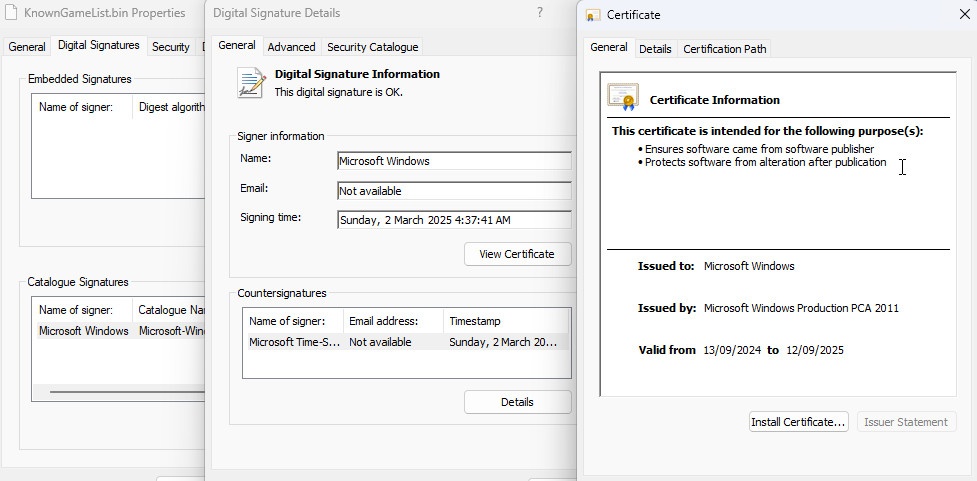Click Not available email cell in Countersignatures list
The width and height of the screenshot is (977, 481).
(x=380, y=342)
